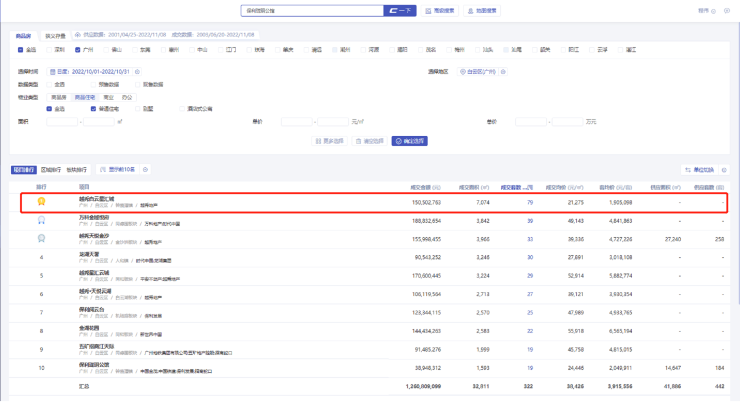Click the 确定选择 confirm button
This screenshot has height=406, width=740.
(409, 141)
